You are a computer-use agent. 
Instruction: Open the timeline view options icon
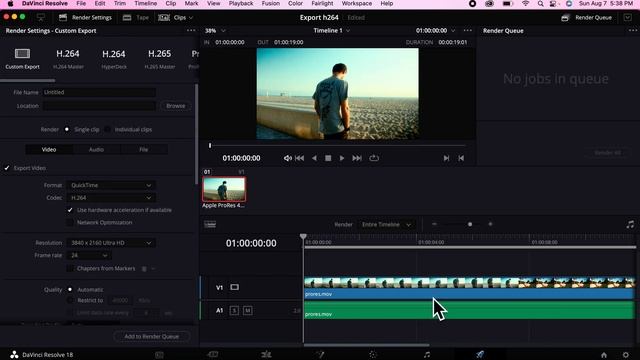(x=210, y=224)
